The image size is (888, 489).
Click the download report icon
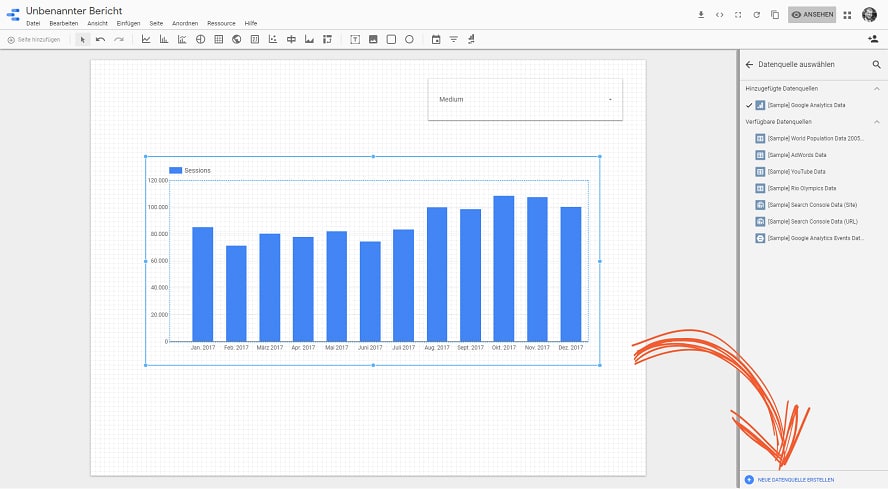click(701, 15)
